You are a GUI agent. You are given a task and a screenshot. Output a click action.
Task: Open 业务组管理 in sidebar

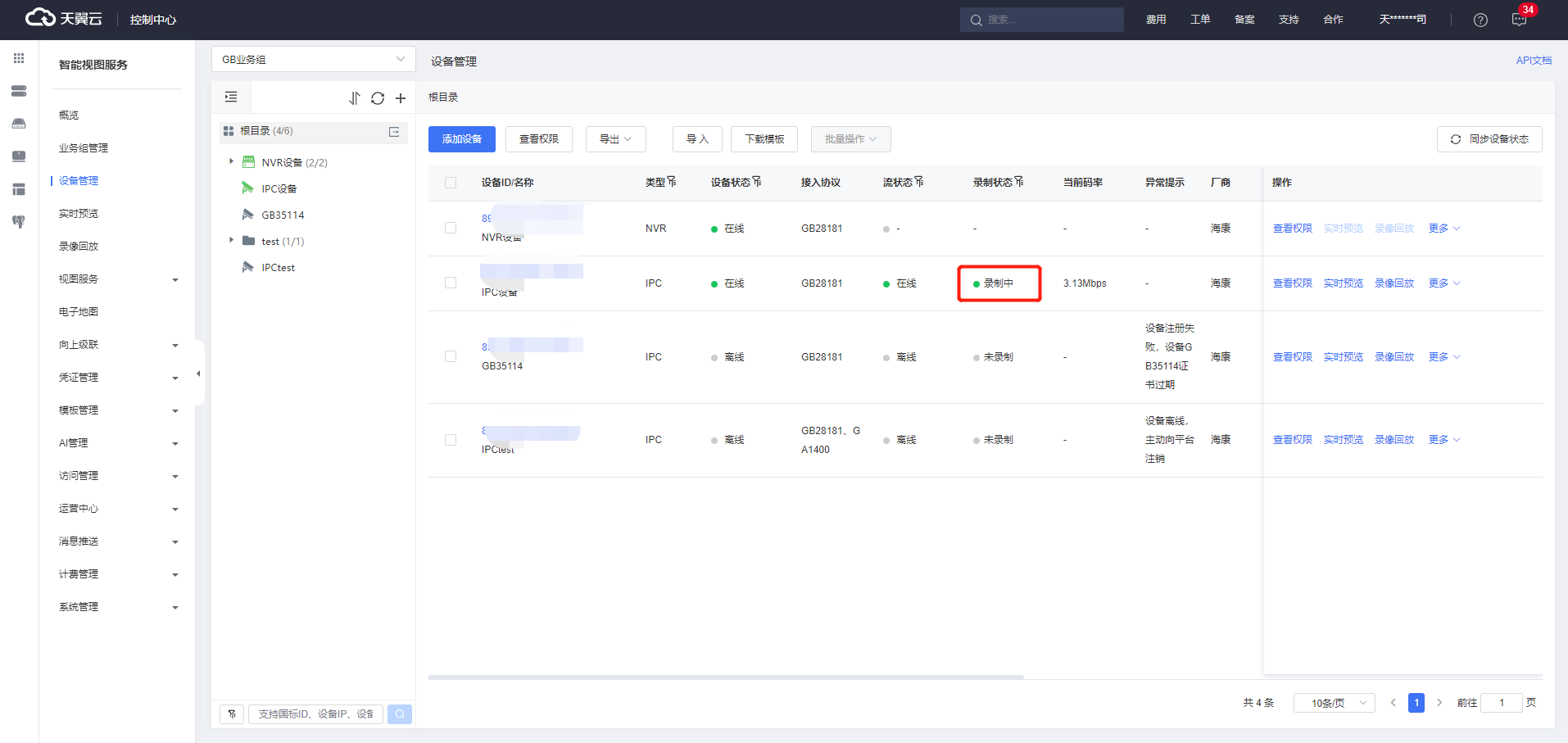coord(84,148)
